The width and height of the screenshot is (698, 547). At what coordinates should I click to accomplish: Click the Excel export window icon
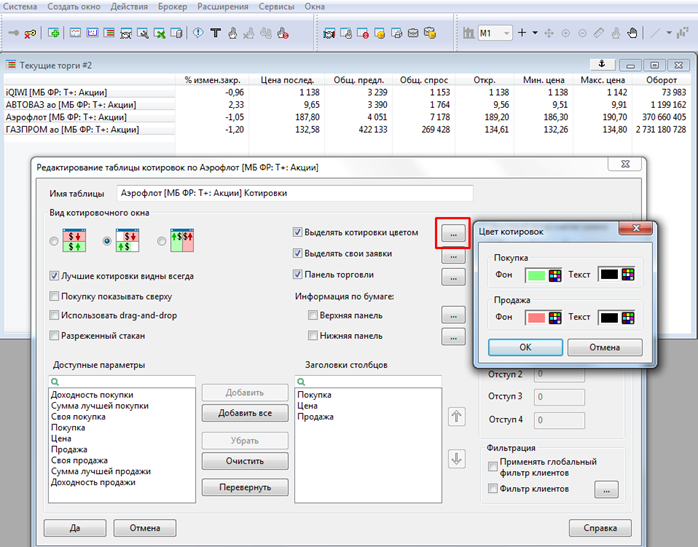click(x=160, y=33)
